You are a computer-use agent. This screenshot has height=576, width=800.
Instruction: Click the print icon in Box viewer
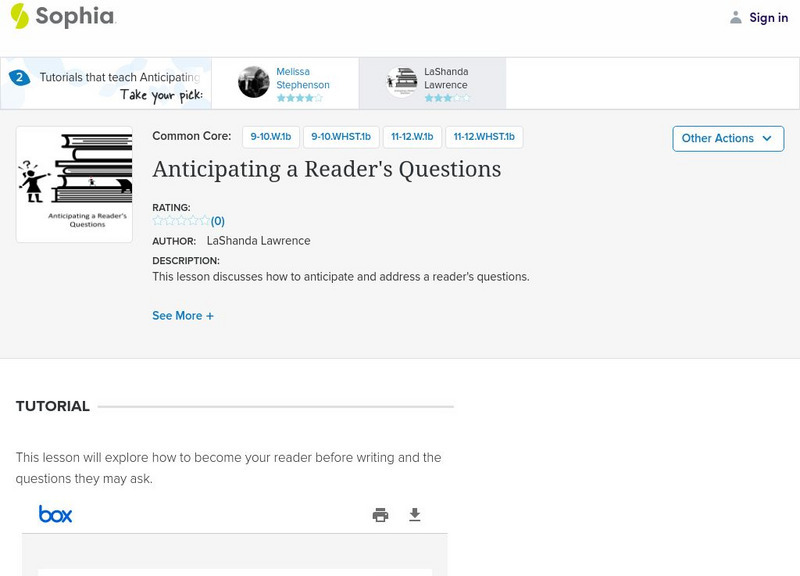pos(380,515)
